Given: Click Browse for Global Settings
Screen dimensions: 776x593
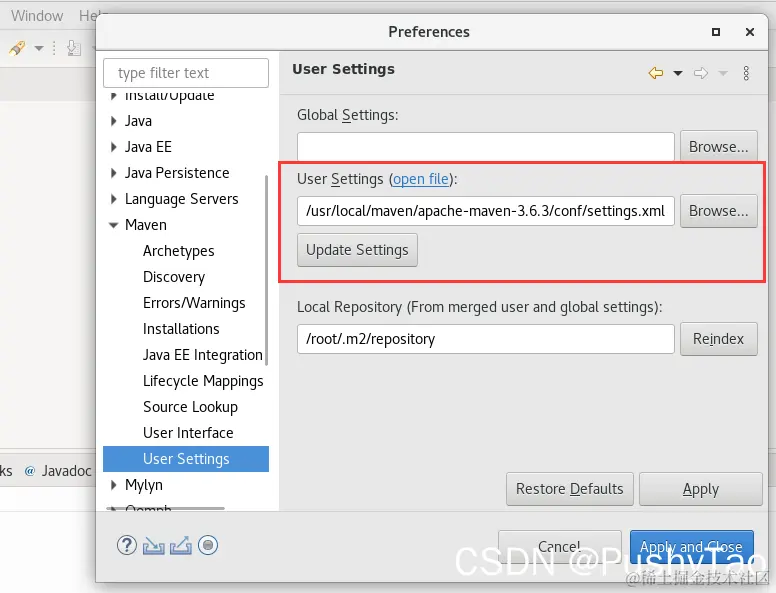Looking at the screenshot, I should click(719, 147).
